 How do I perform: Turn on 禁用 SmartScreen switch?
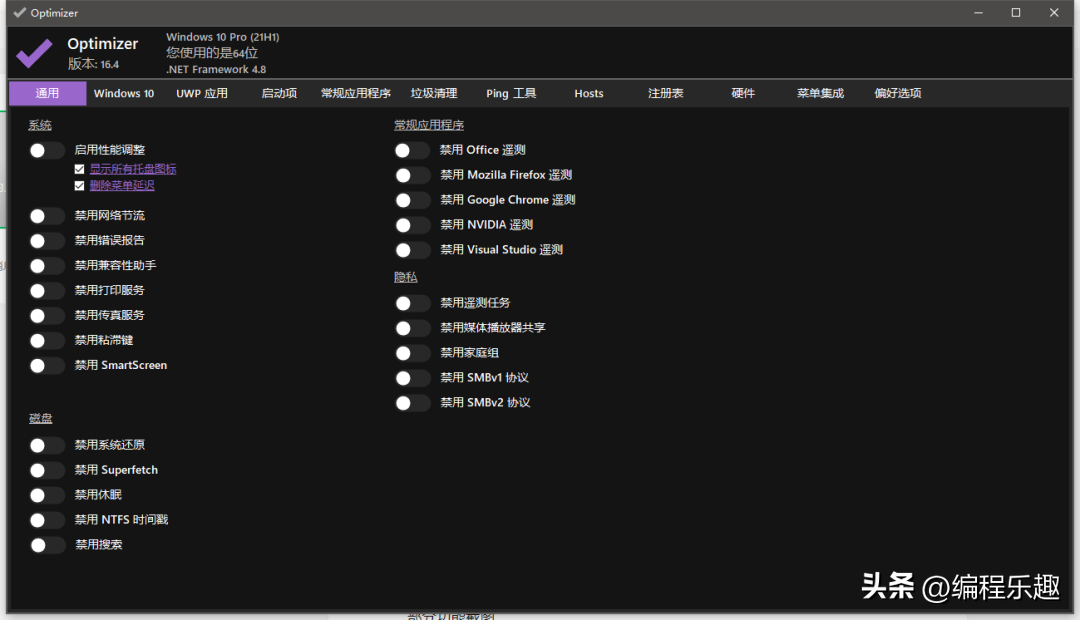(46, 365)
